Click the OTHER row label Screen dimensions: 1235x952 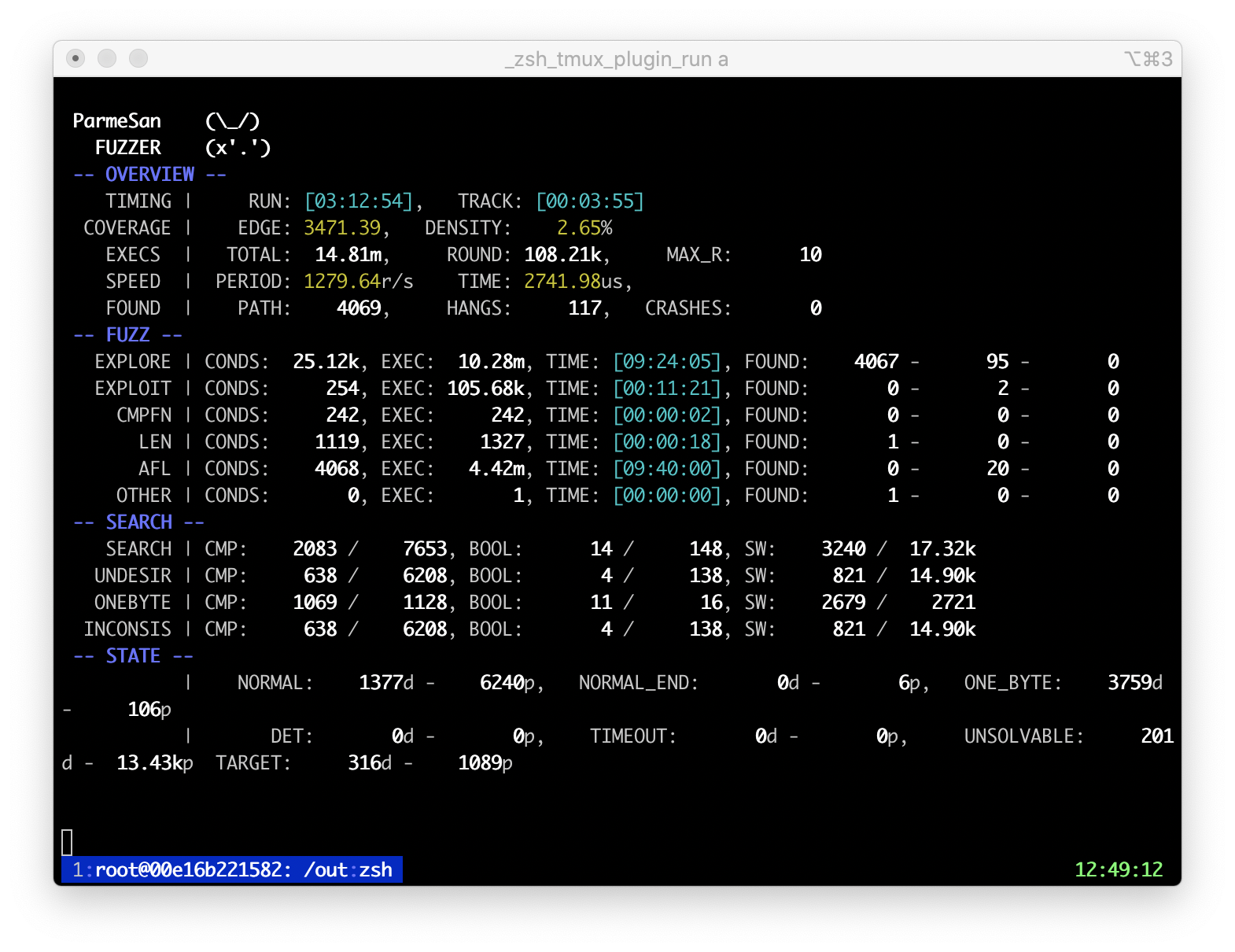click(x=144, y=496)
